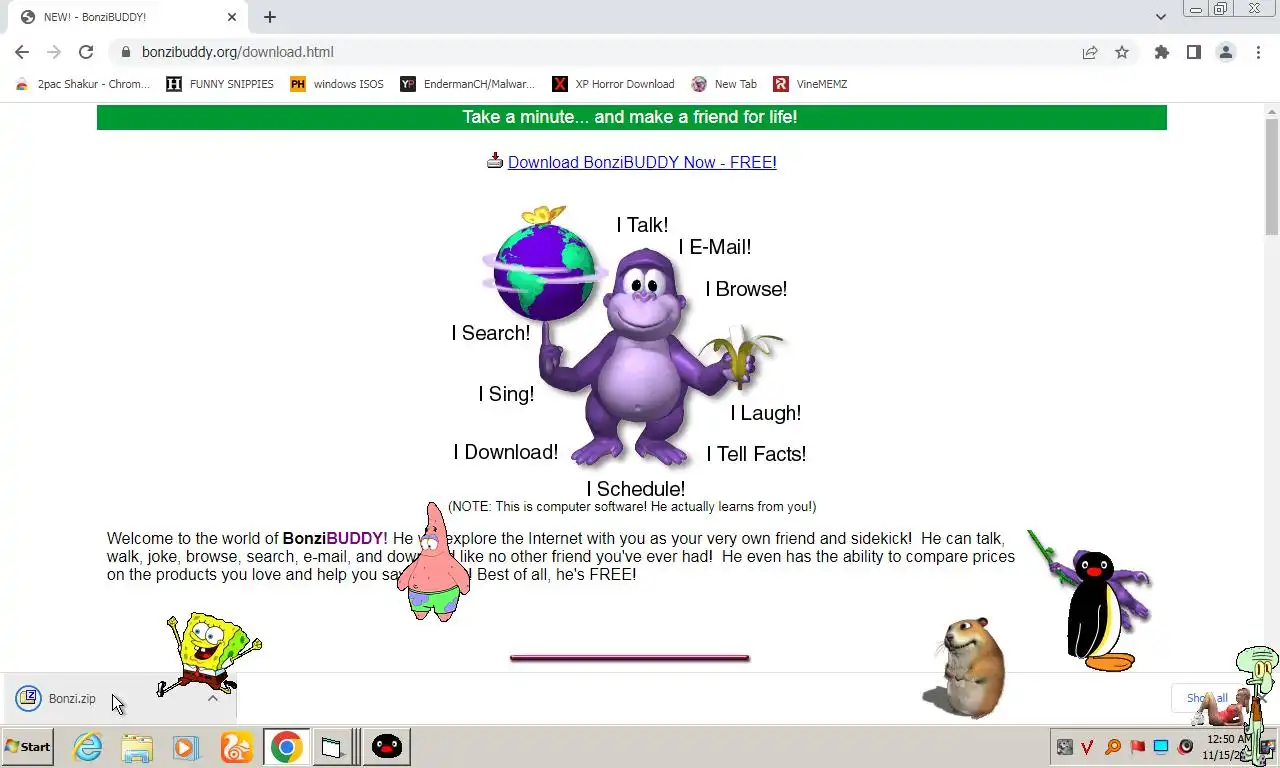Open the FUNNY SNIPPIES bookmark
Image resolution: width=1280 pixels, height=768 pixels.
click(x=220, y=84)
